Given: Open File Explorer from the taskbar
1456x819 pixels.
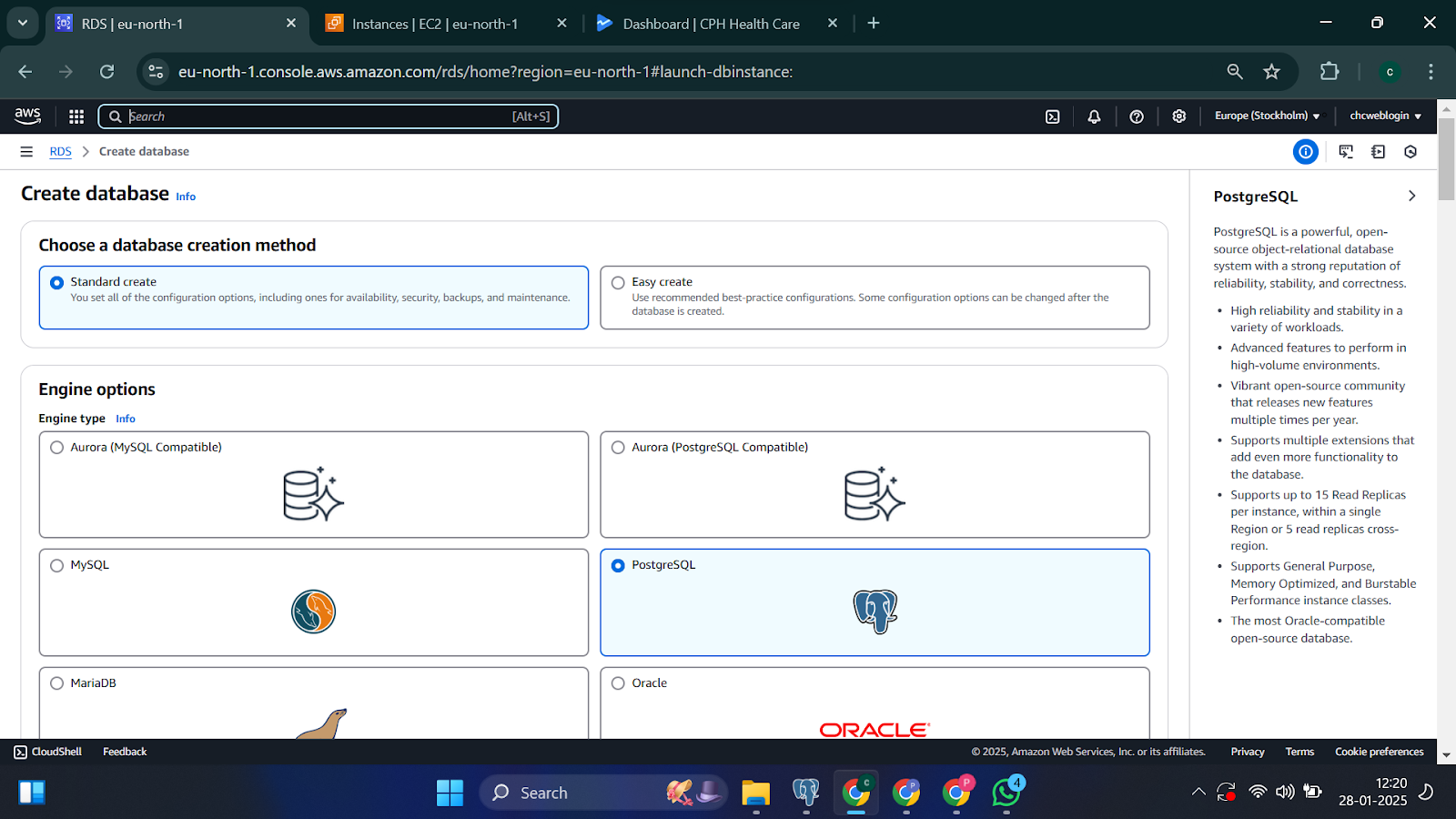Looking at the screenshot, I should tap(755, 793).
